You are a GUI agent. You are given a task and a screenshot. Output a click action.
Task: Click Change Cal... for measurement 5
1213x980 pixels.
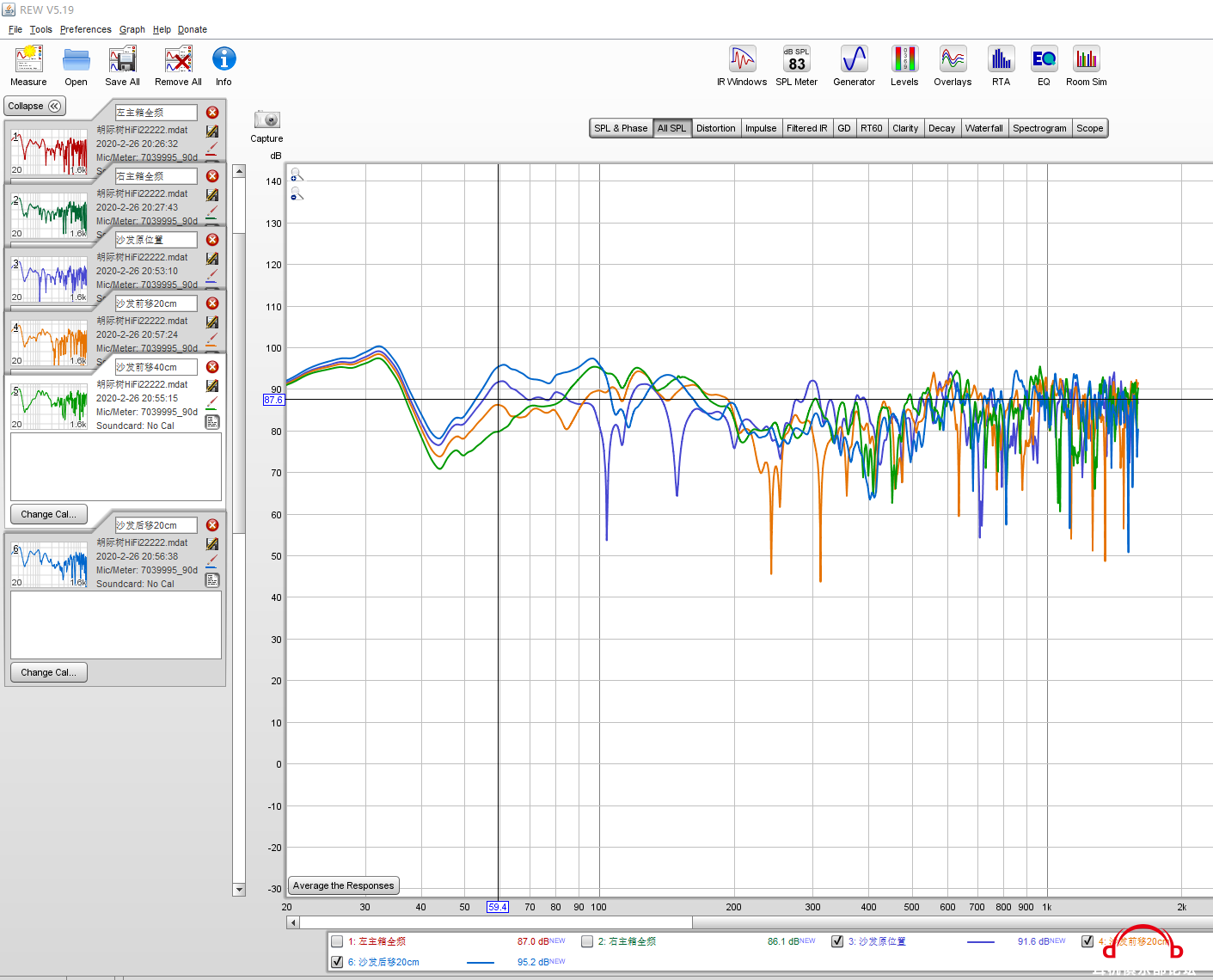(x=48, y=514)
